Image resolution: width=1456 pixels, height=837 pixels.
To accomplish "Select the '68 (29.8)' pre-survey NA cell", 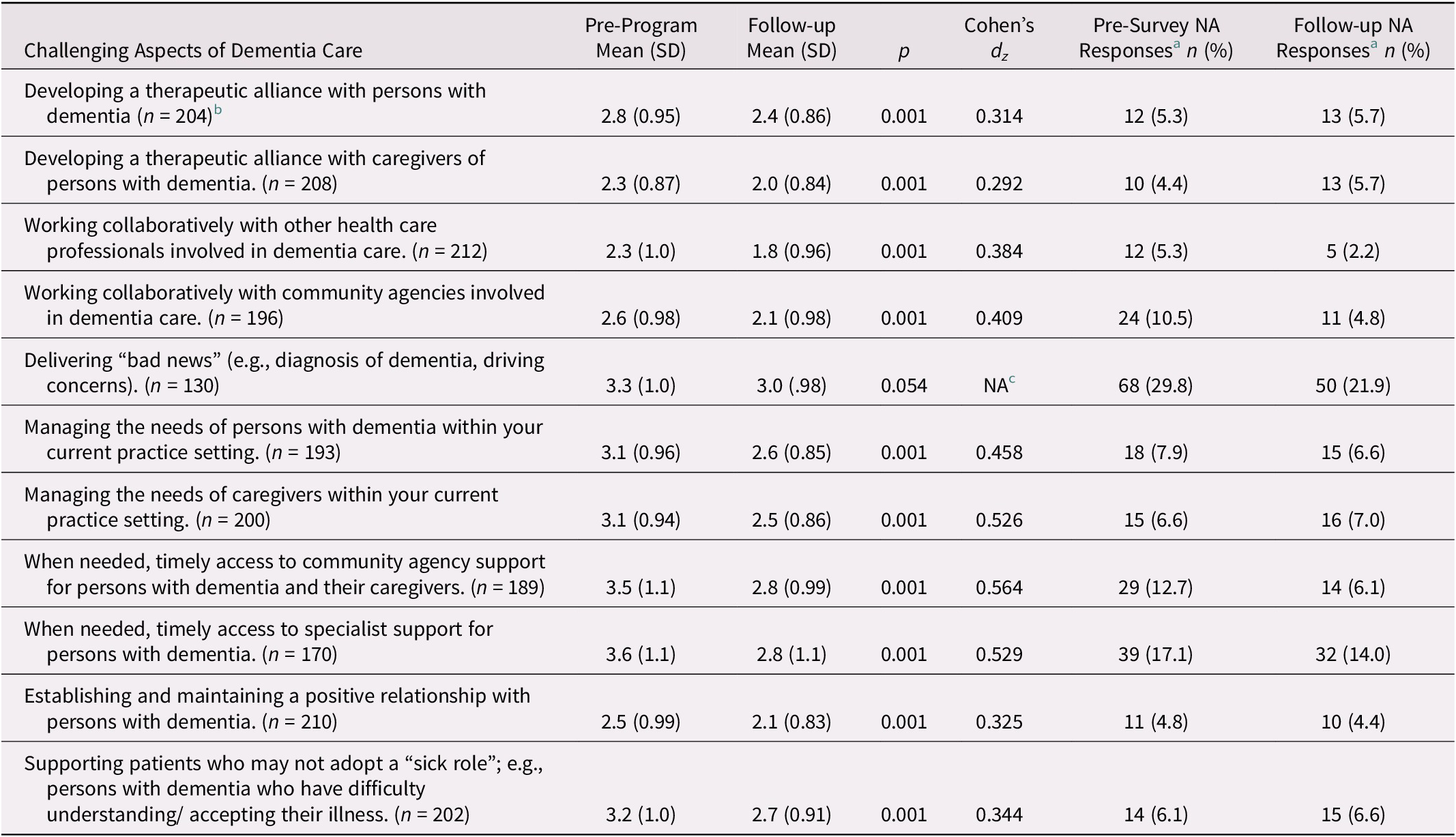I will pos(1156,386).
